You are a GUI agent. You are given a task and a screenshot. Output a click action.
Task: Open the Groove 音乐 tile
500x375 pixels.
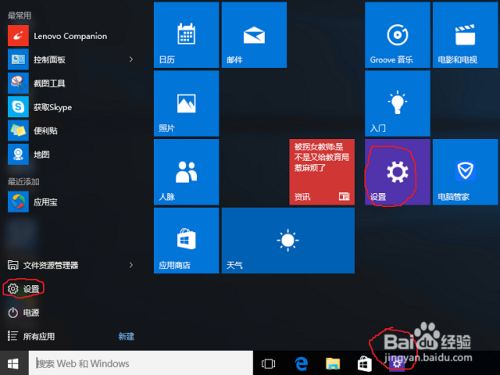point(397,35)
